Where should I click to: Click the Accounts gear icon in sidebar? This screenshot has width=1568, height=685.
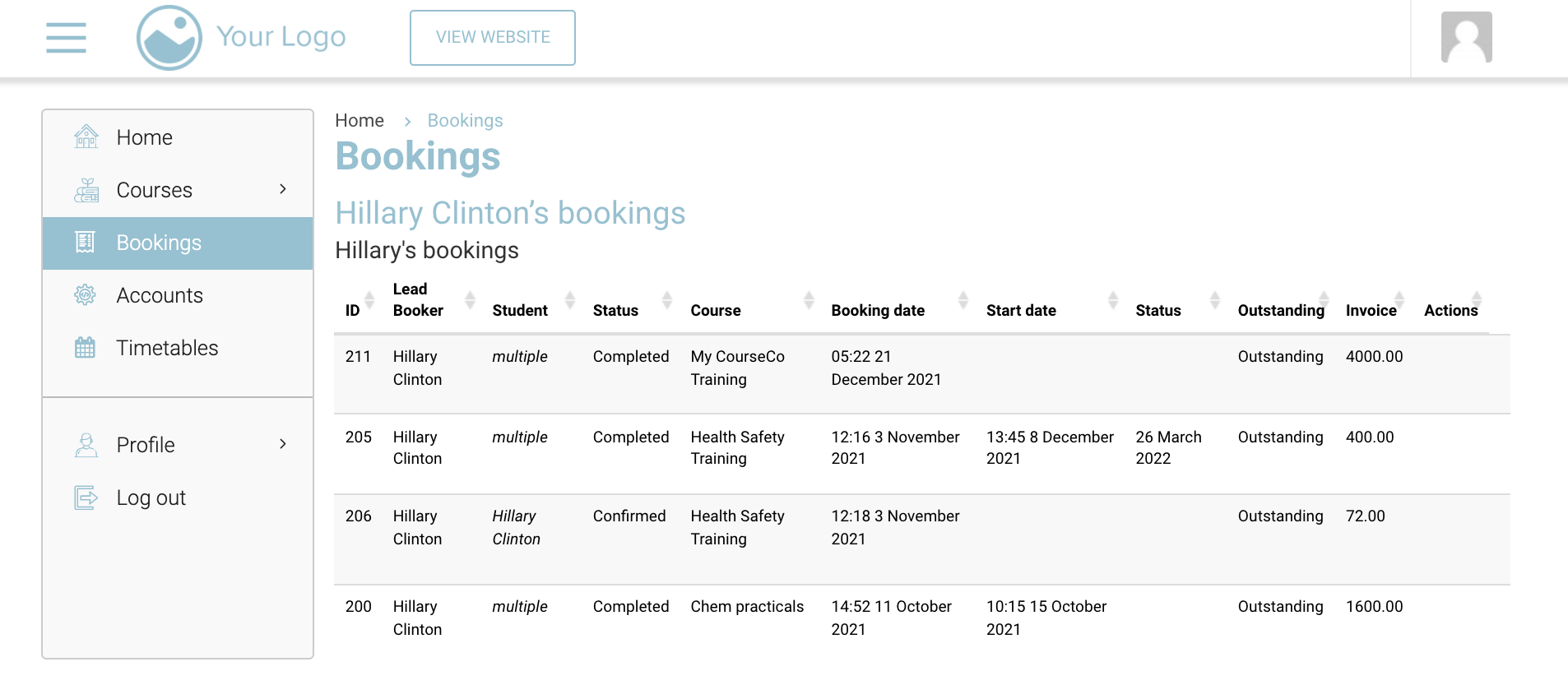point(86,295)
